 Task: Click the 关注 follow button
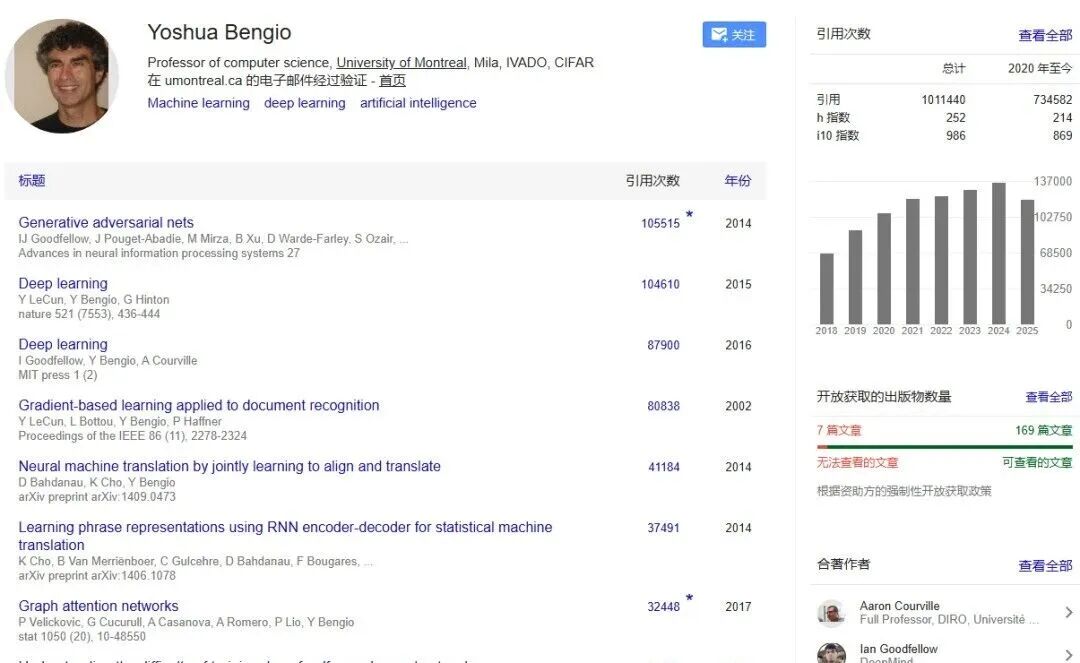(x=734, y=34)
